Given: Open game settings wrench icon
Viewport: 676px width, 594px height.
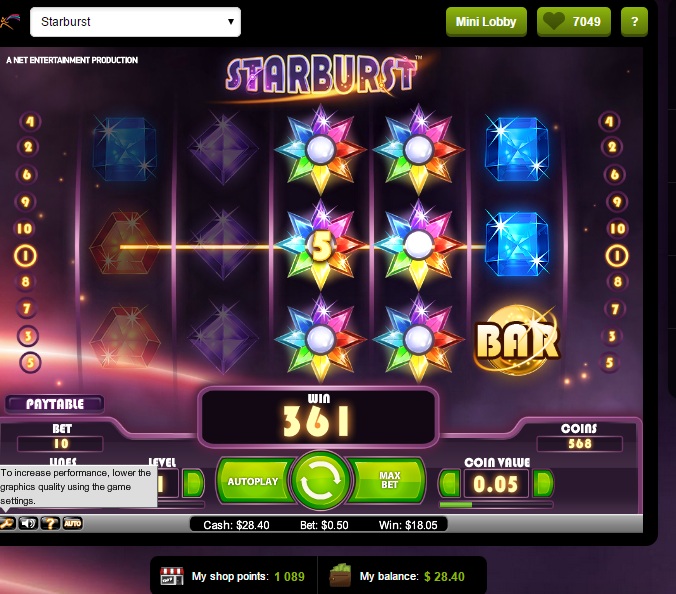Looking at the screenshot, I should coord(6,523).
